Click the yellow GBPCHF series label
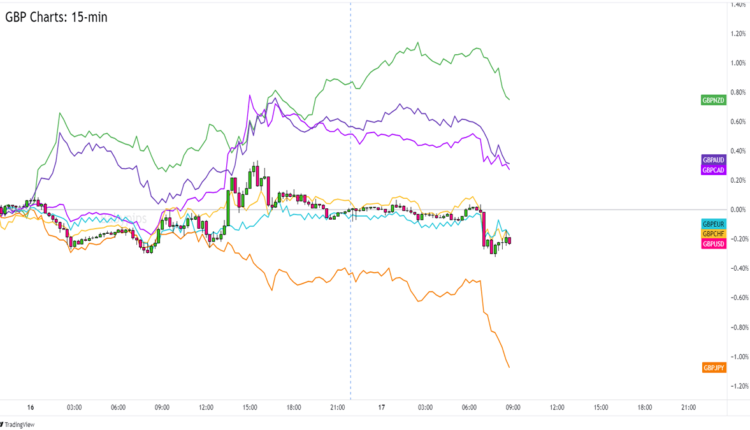 pyautogui.click(x=714, y=233)
